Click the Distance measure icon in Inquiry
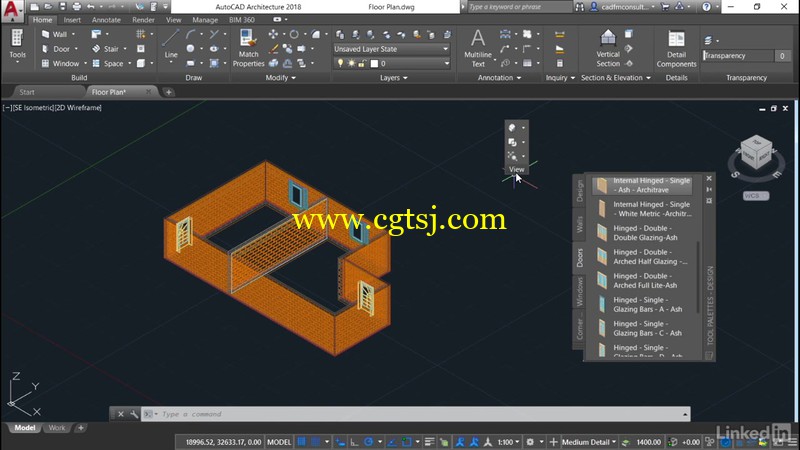Viewport: 800px width, 450px height. 560,35
